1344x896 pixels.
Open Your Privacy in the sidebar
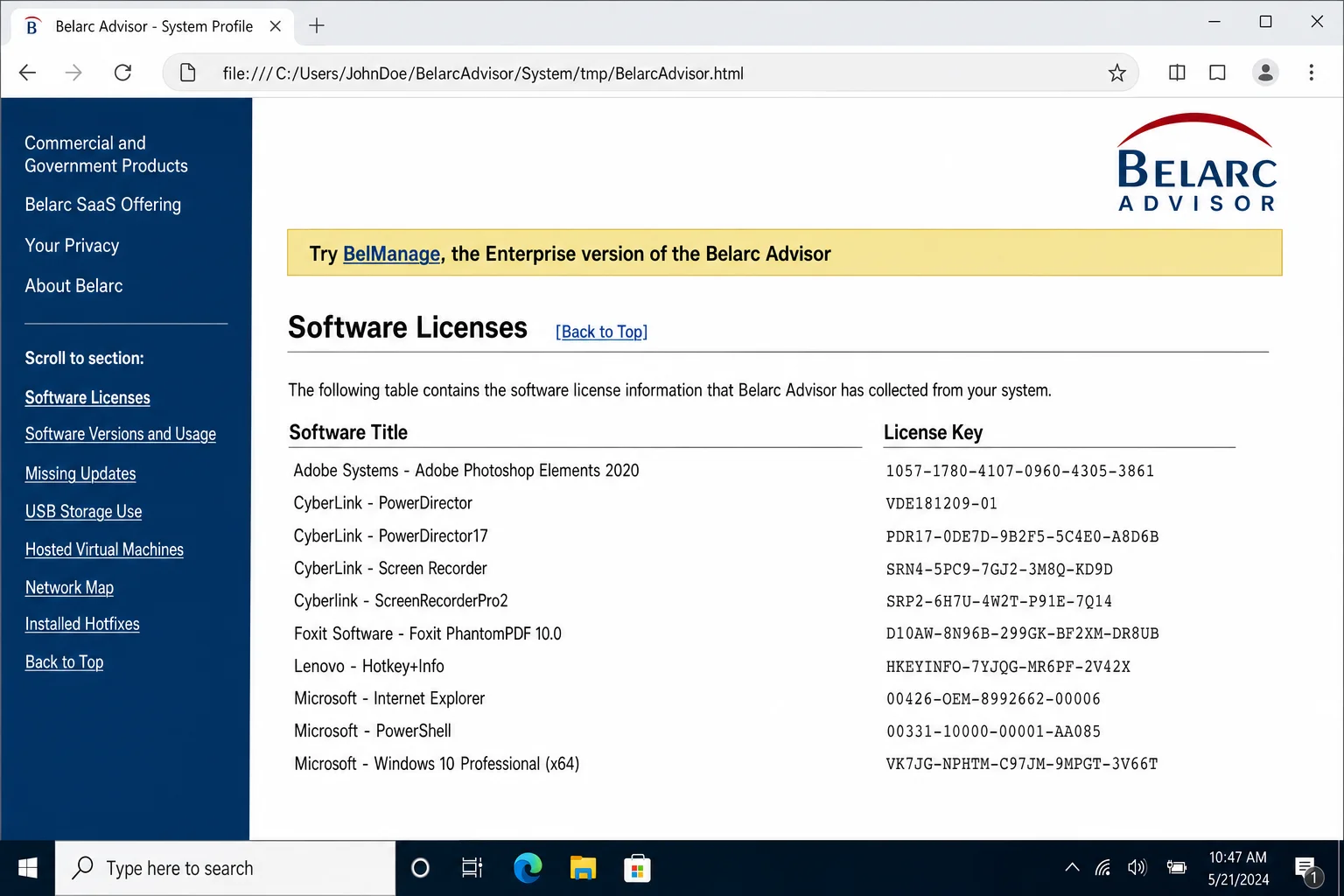pyautogui.click(x=72, y=245)
